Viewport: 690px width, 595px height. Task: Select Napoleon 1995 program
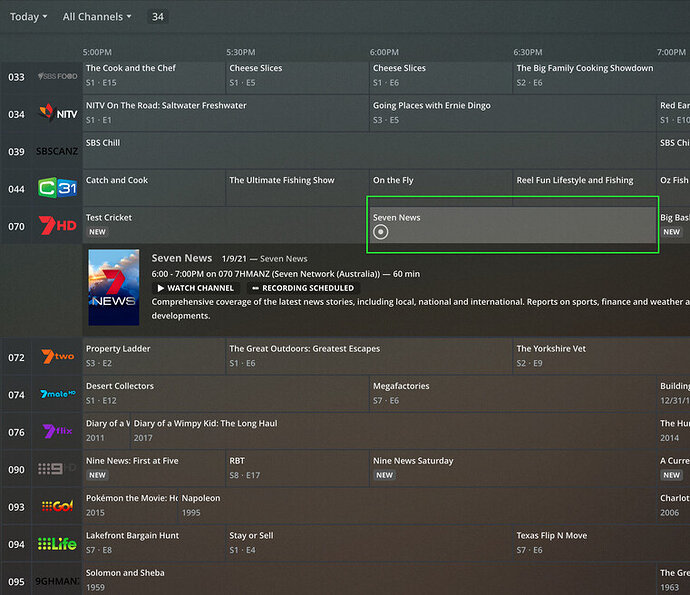point(417,506)
